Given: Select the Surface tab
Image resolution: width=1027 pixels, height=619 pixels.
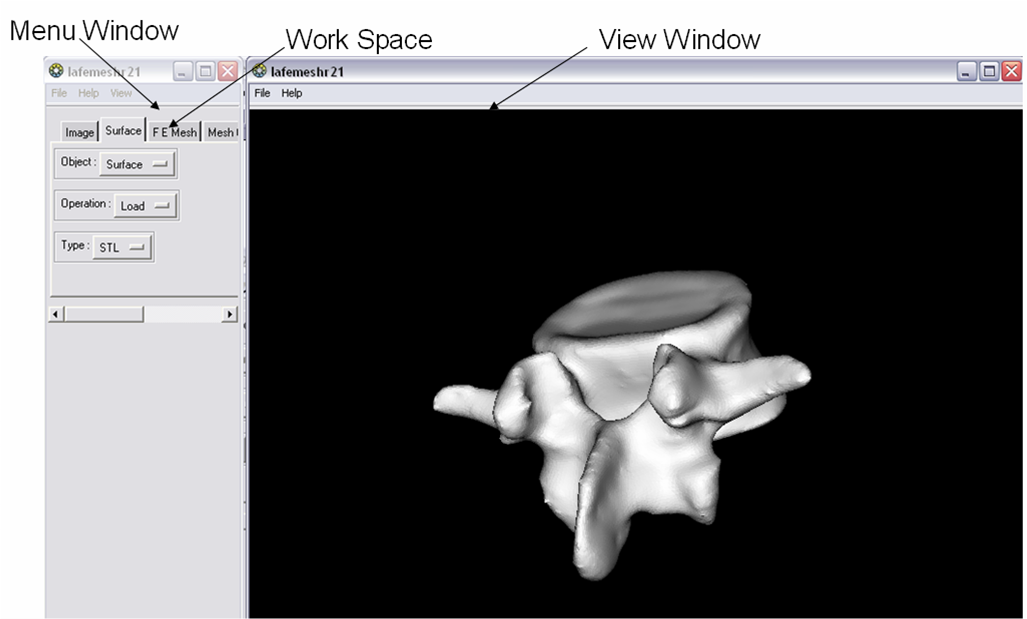Looking at the screenshot, I should point(123,131).
